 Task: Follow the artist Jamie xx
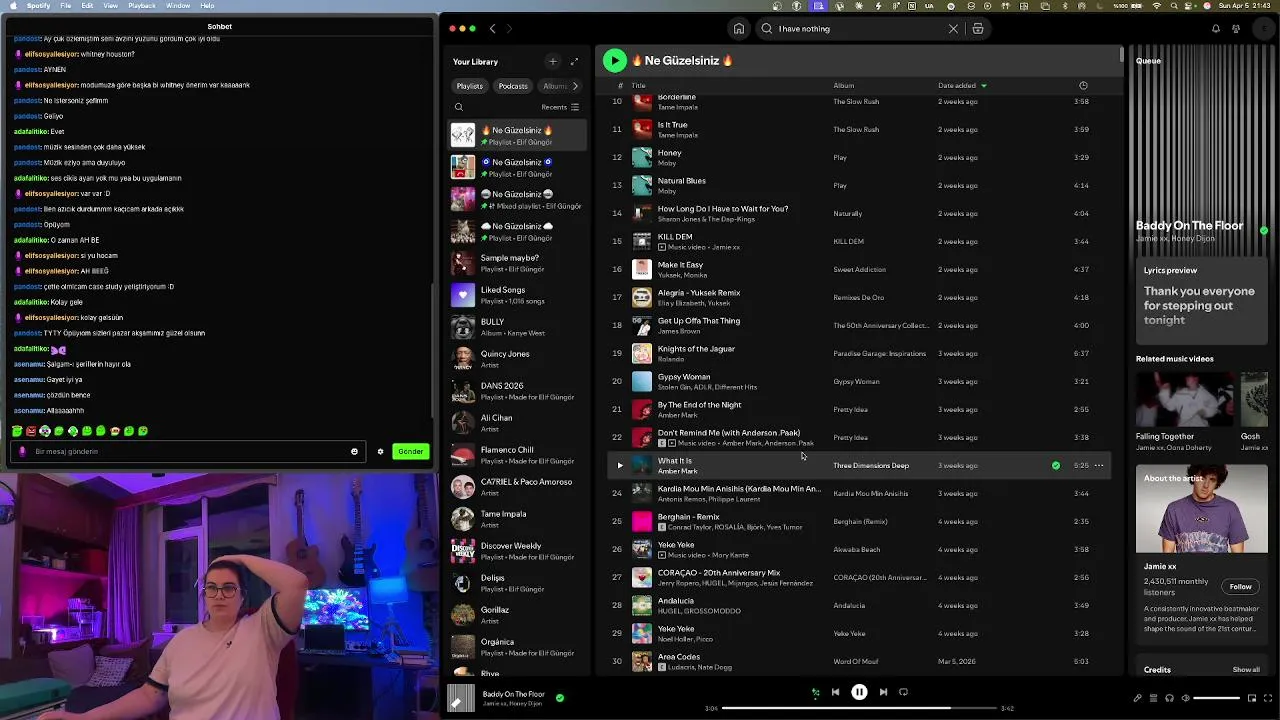[1240, 587]
